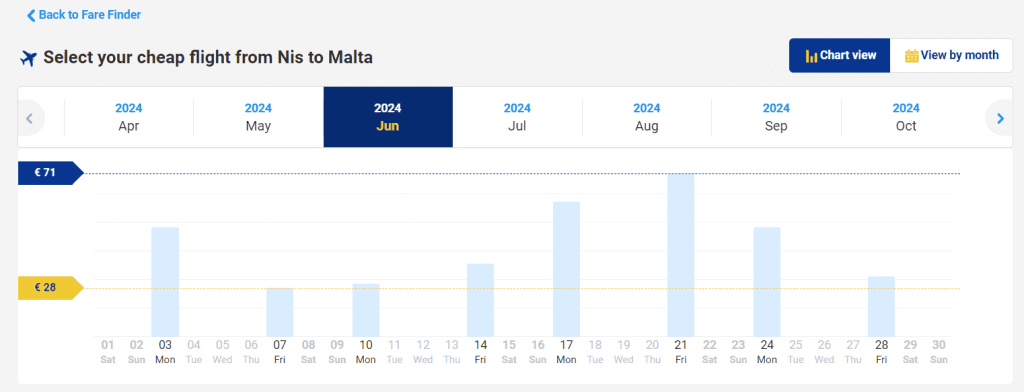Select the 2024 May month tab
This screenshot has height=392, width=1024.
point(259,117)
